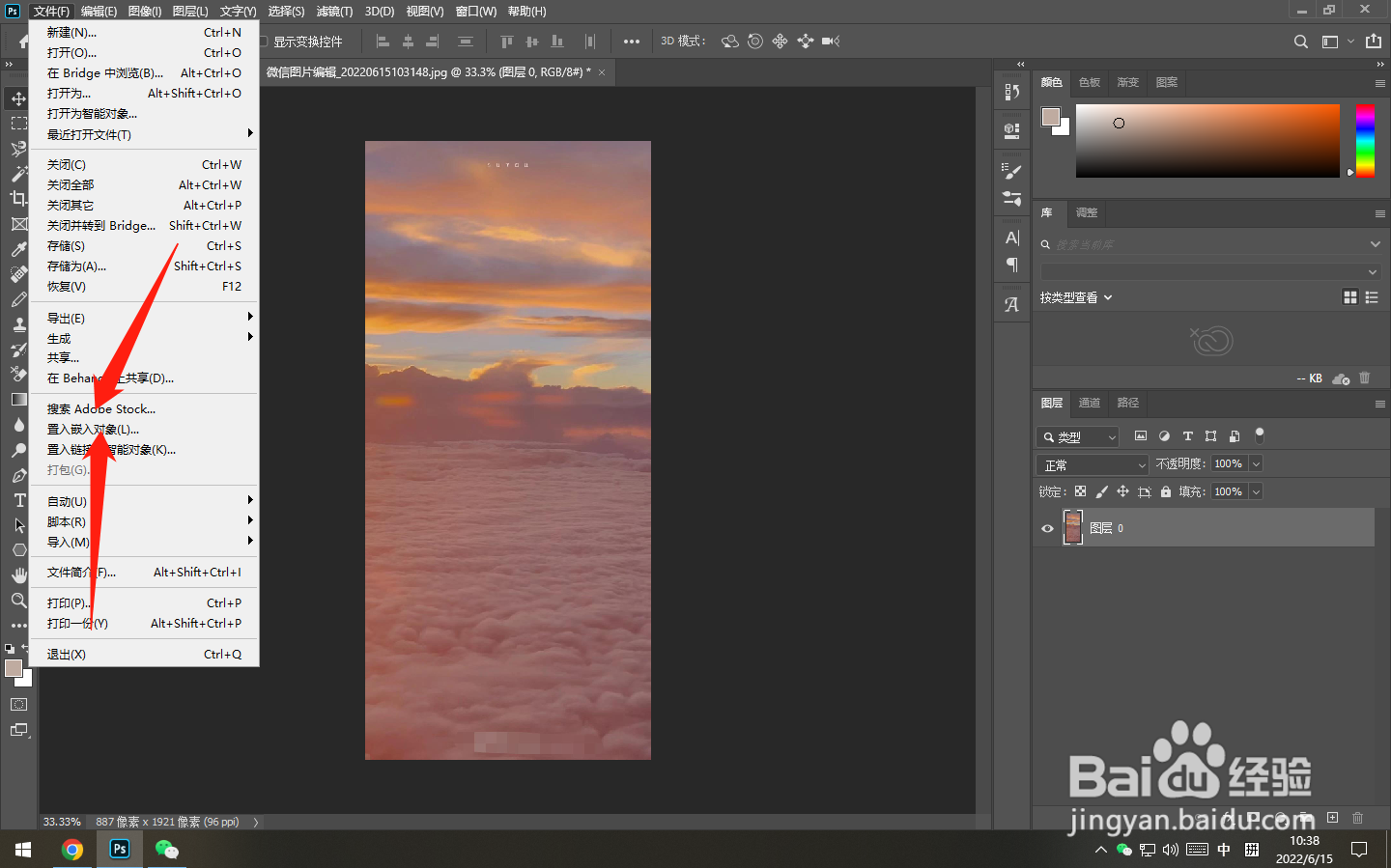Click the 3D rotate mode icon
Image resolution: width=1391 pixels, height=868 pixels.
pos(729,42)
